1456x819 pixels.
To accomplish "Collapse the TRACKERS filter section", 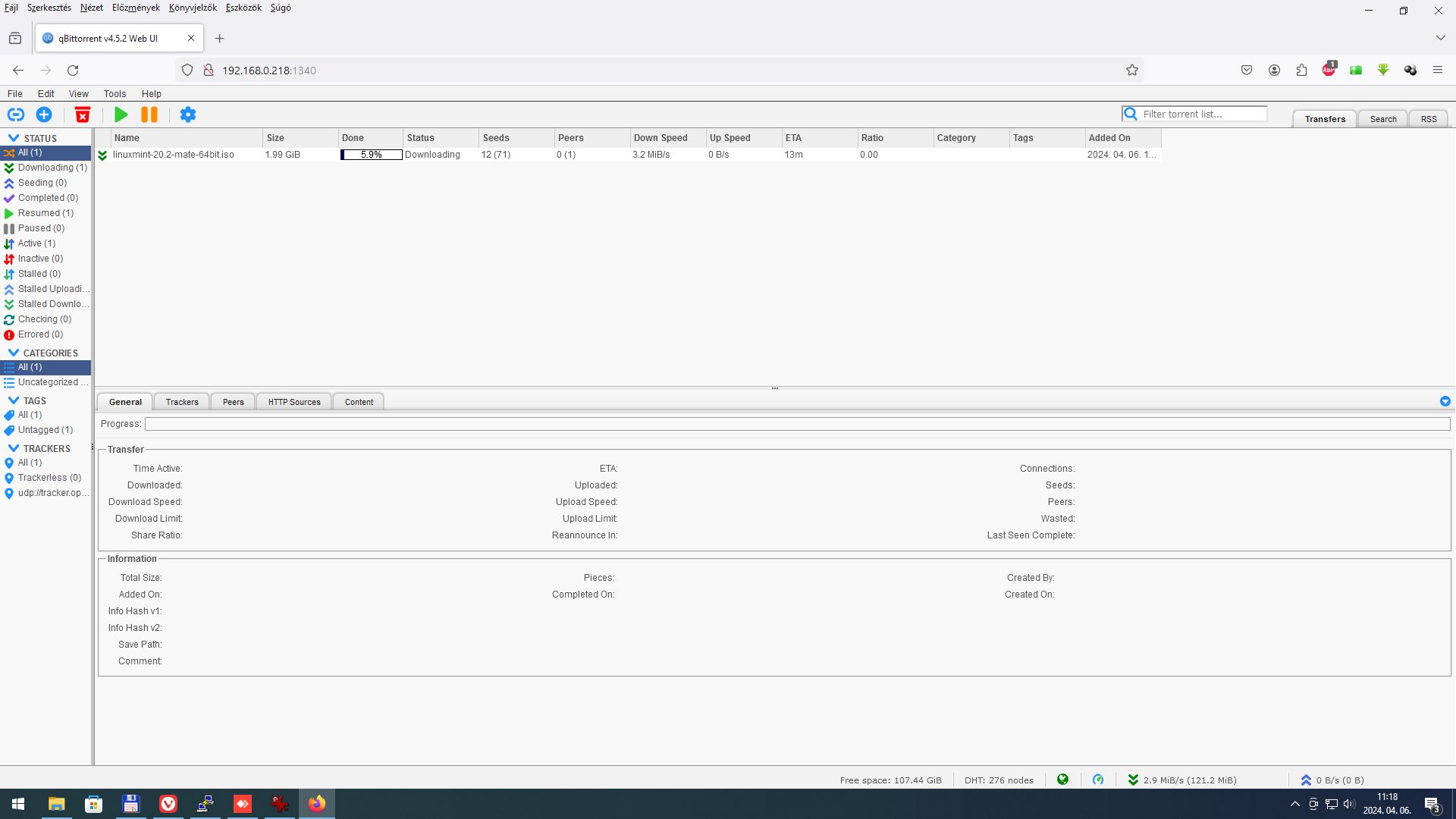I will tap(14, 448).
